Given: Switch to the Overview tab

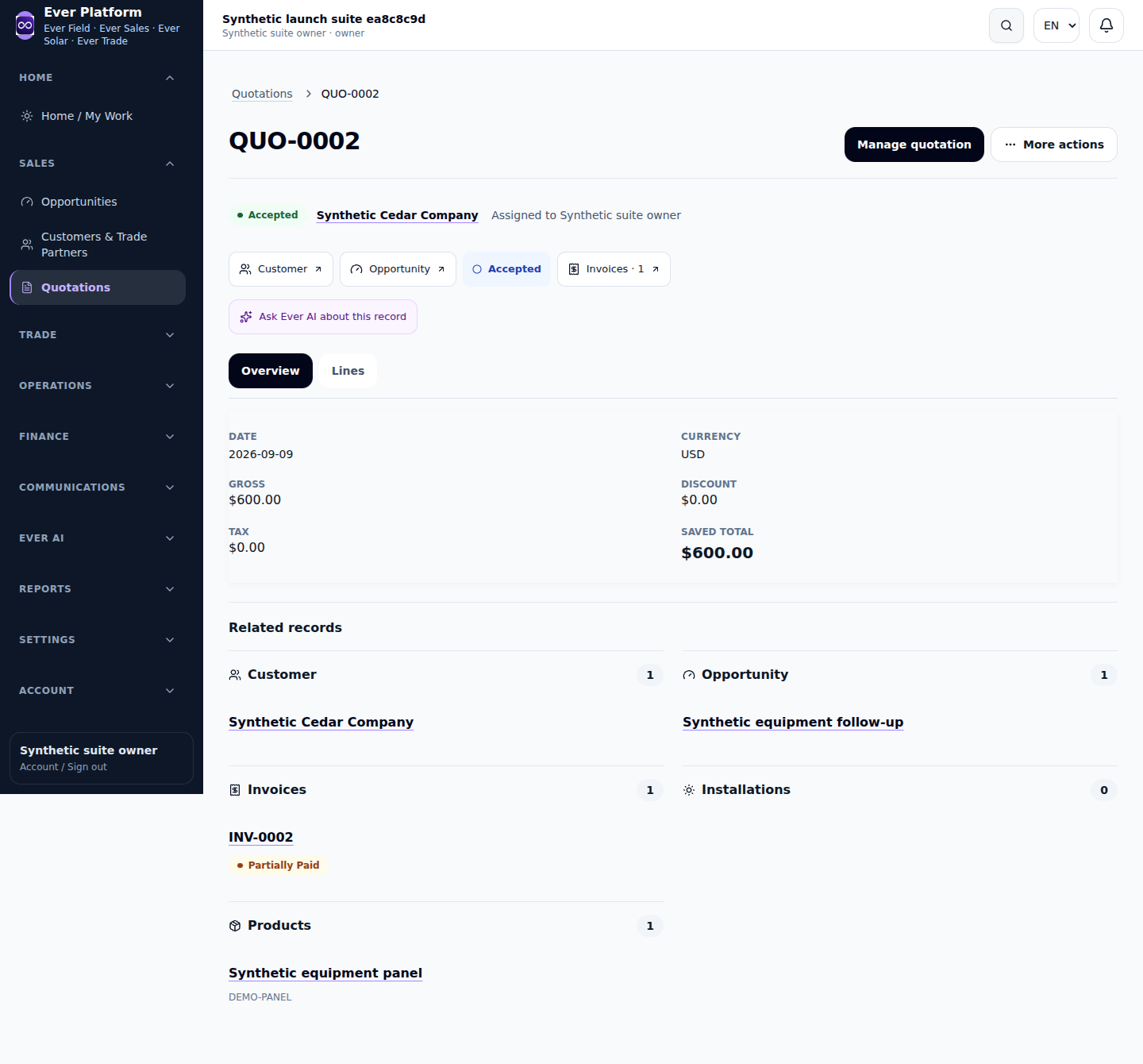Looking at the screenshot, I should coord(271,371).
